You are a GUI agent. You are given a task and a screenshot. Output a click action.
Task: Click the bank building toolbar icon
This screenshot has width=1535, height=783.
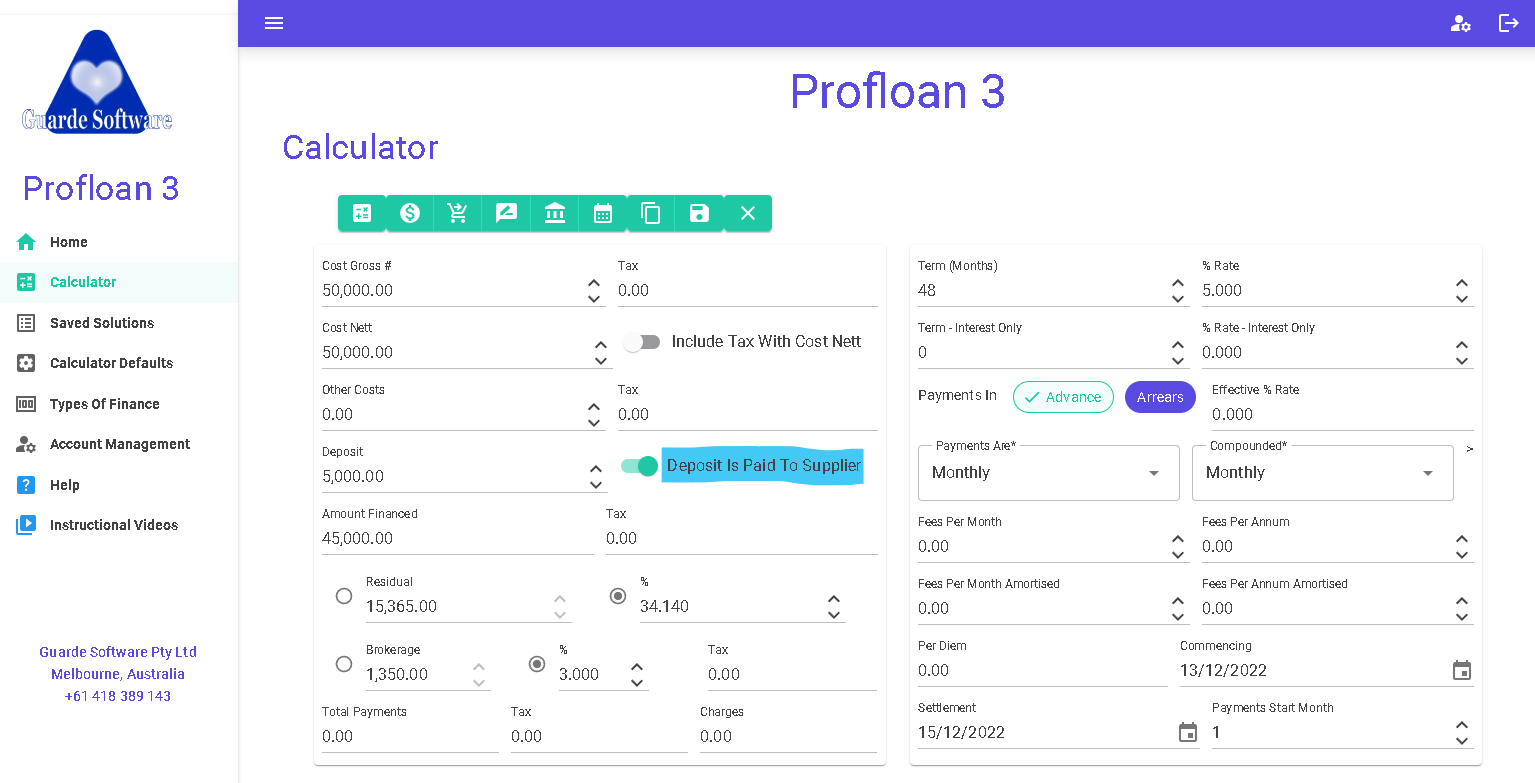click(x=555, y=213)
